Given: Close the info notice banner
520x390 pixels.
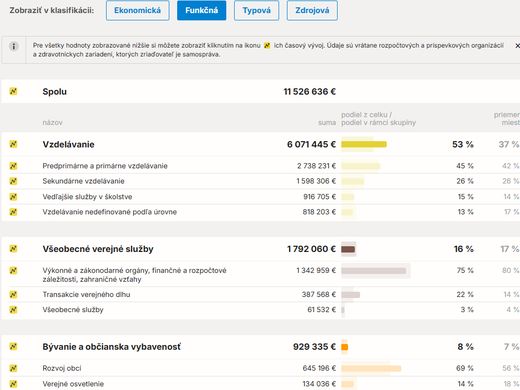Looking at the screenshot, I should click(x=517, y=46).
